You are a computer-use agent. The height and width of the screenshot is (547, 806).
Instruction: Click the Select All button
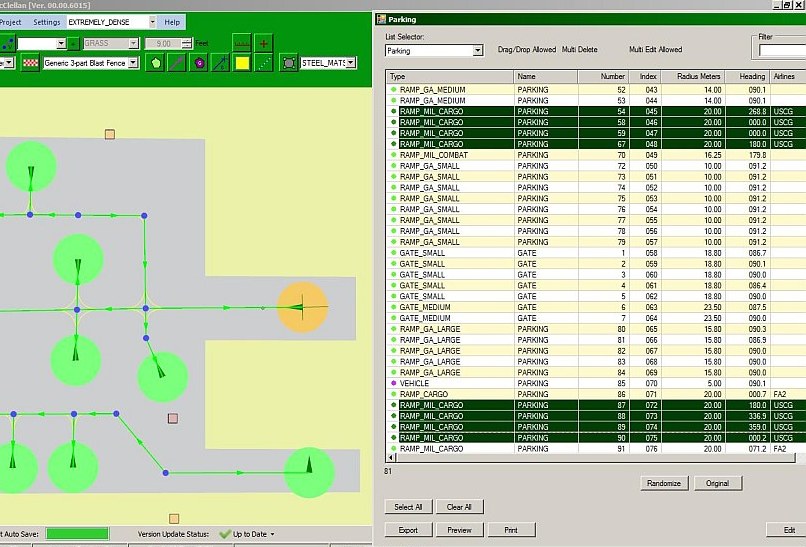point(408,507)
